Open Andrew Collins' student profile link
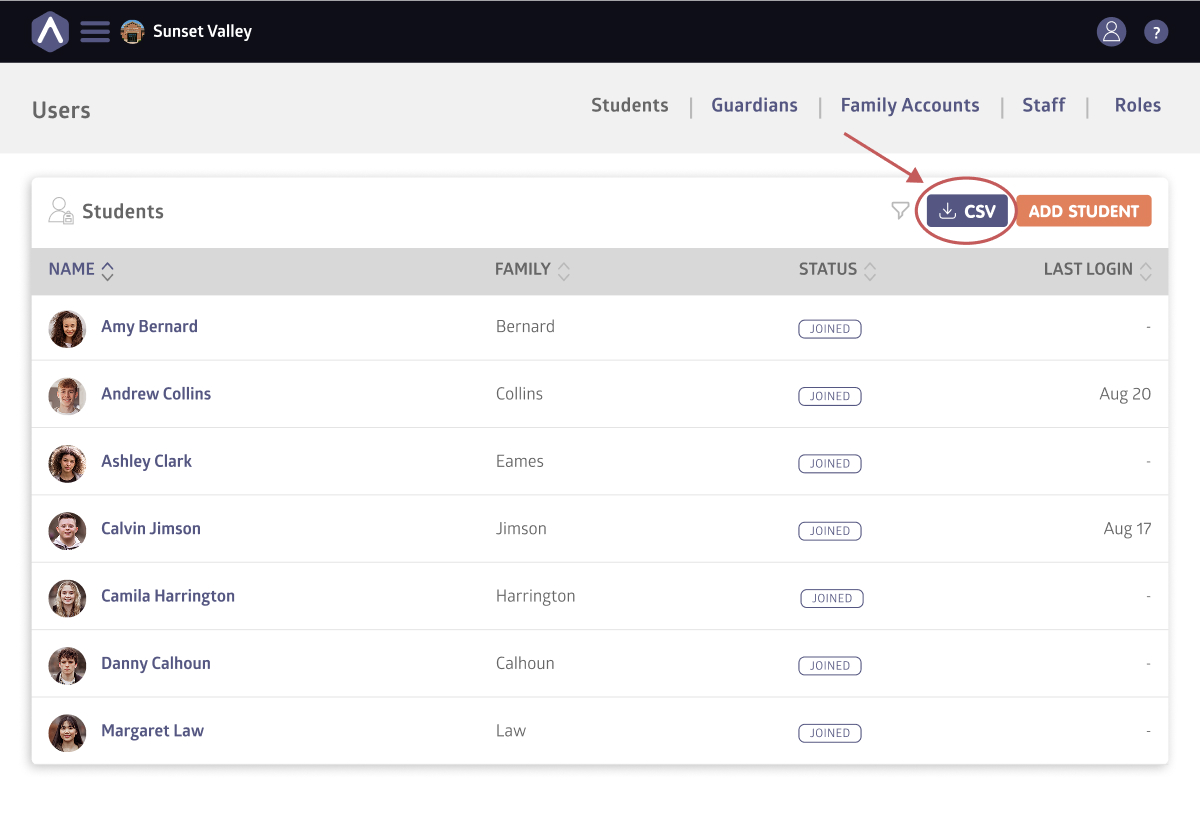The width and height of the screenshot is (1200, 831). [156, 394]
